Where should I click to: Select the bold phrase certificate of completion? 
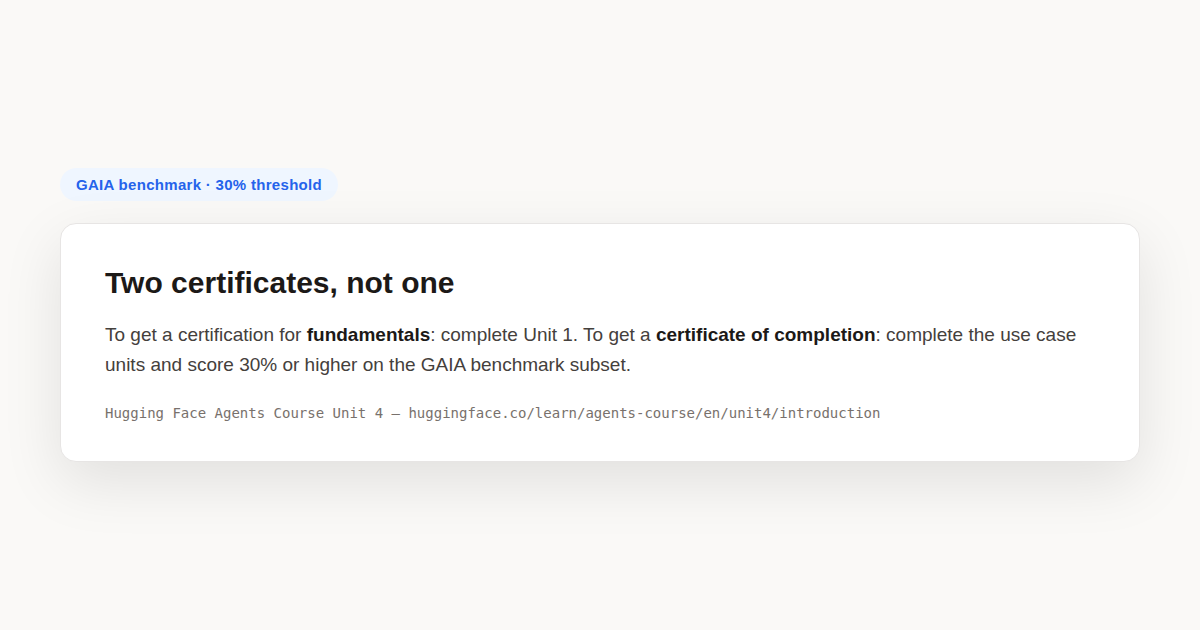tap(765, 335)
